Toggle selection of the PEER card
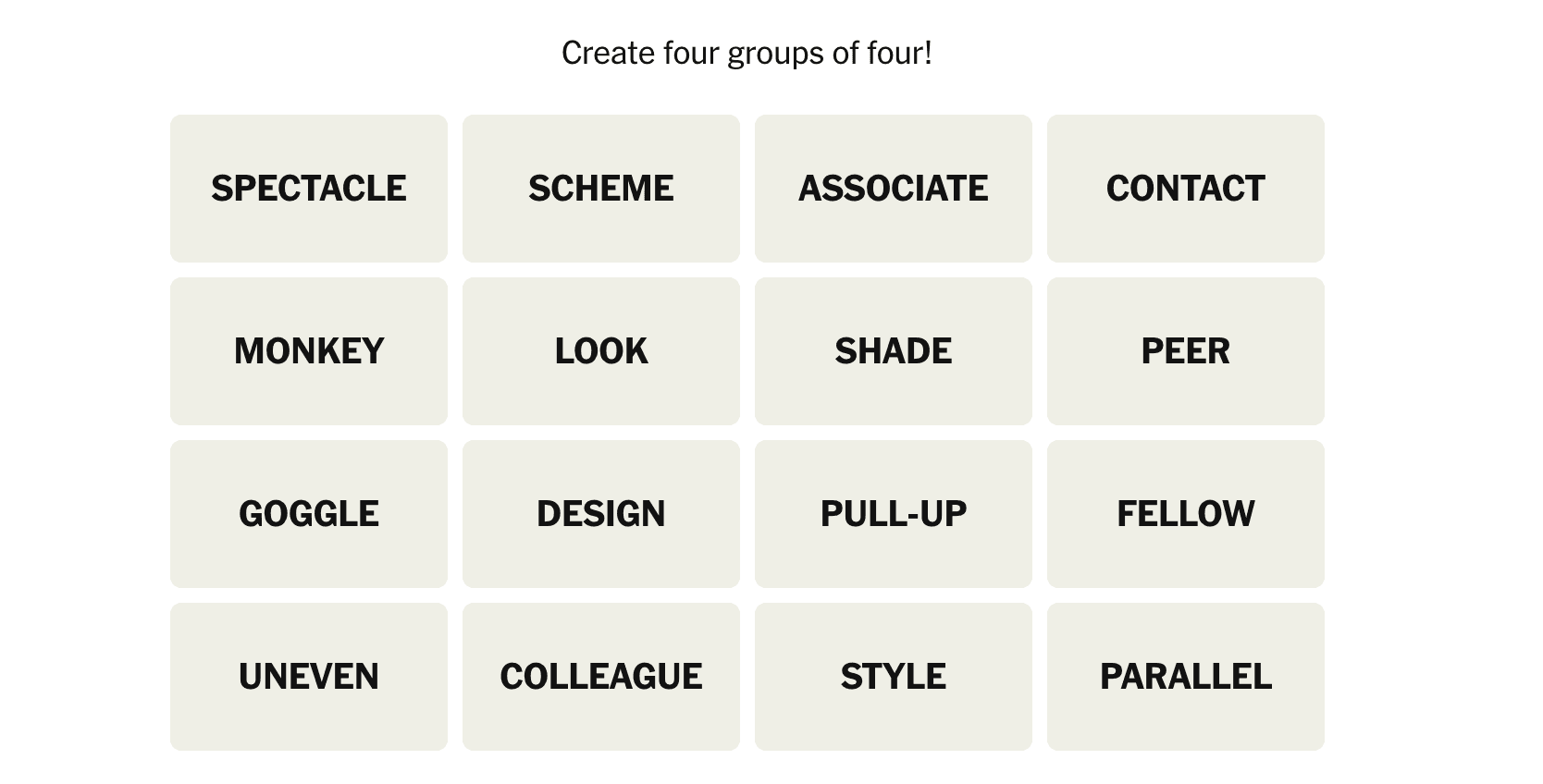1543x784 pixels. 1186,351
